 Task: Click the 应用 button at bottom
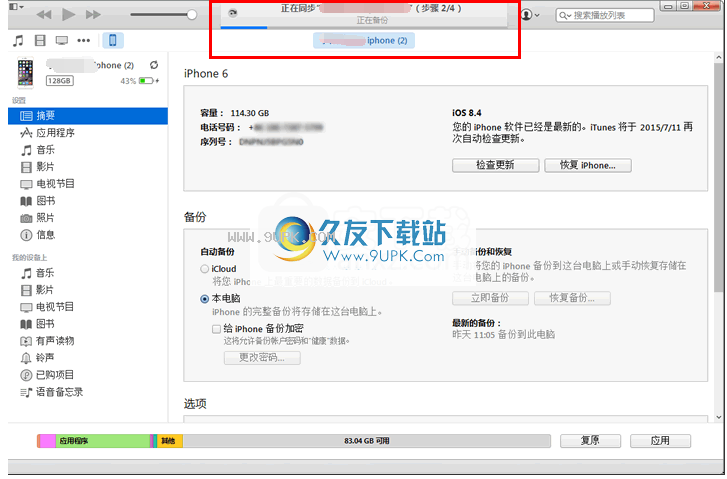pos(660,441)
